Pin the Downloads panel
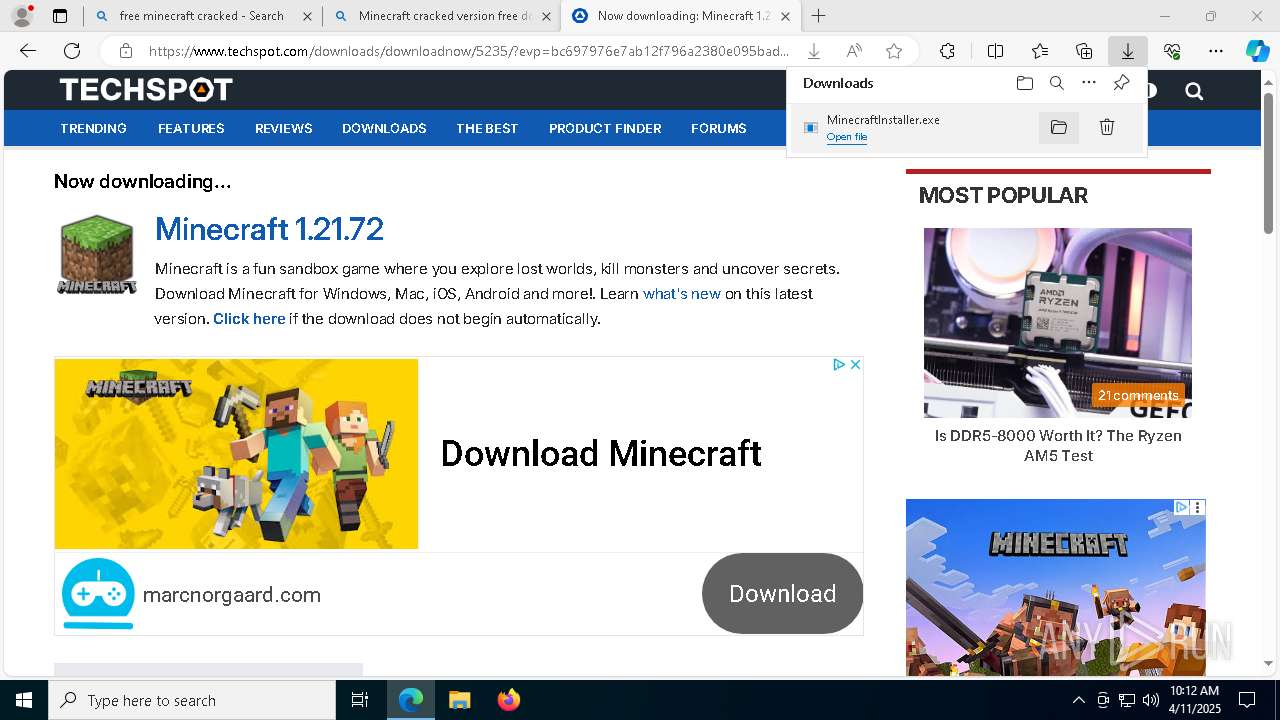Screen dimensions: 1280x720 pyautogui.click(x=1121, y=83)
